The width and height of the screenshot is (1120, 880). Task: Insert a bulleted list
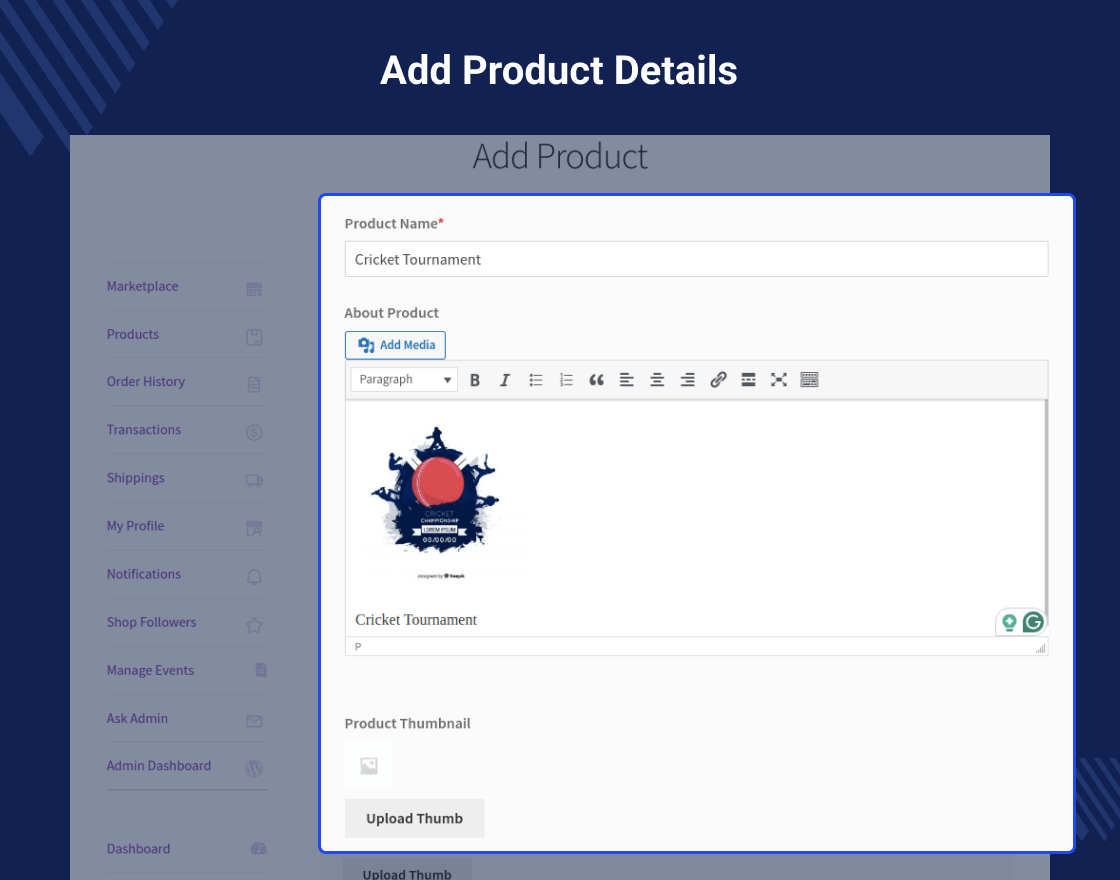tap(536, 380)
